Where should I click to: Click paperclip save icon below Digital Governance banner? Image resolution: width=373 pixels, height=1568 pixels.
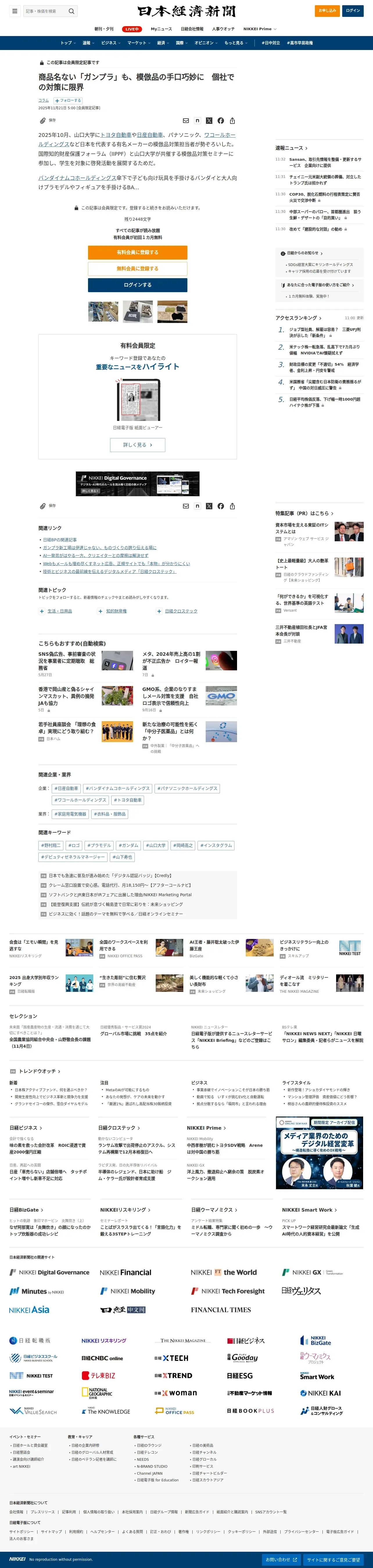pos(43,506)
